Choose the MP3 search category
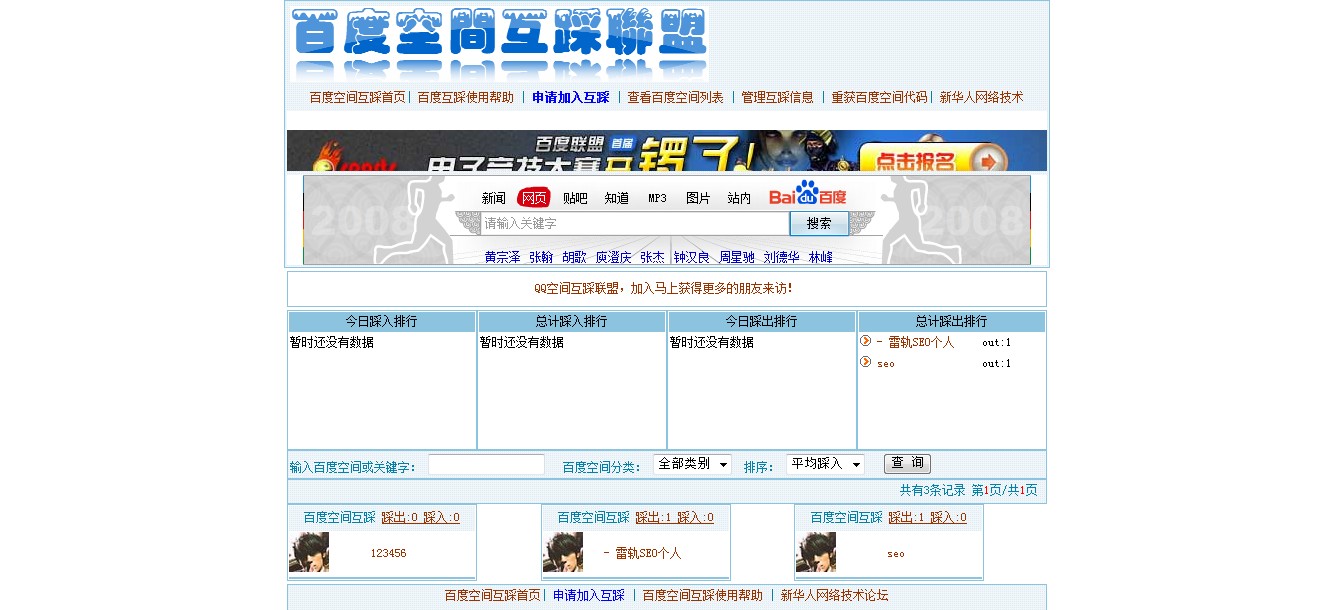 point(657,198)
